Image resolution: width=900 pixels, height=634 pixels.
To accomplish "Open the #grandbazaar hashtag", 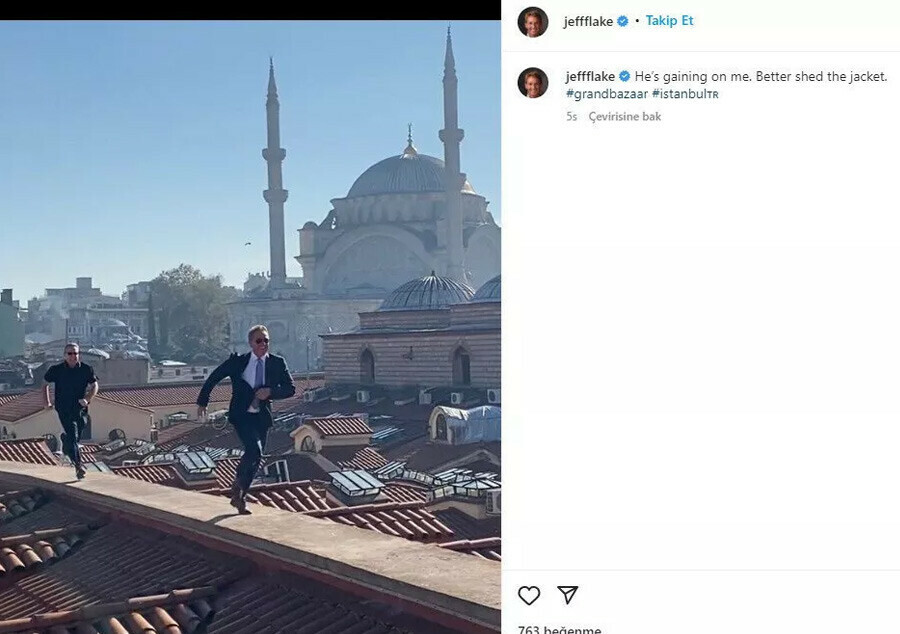I will tap(605, 94).
